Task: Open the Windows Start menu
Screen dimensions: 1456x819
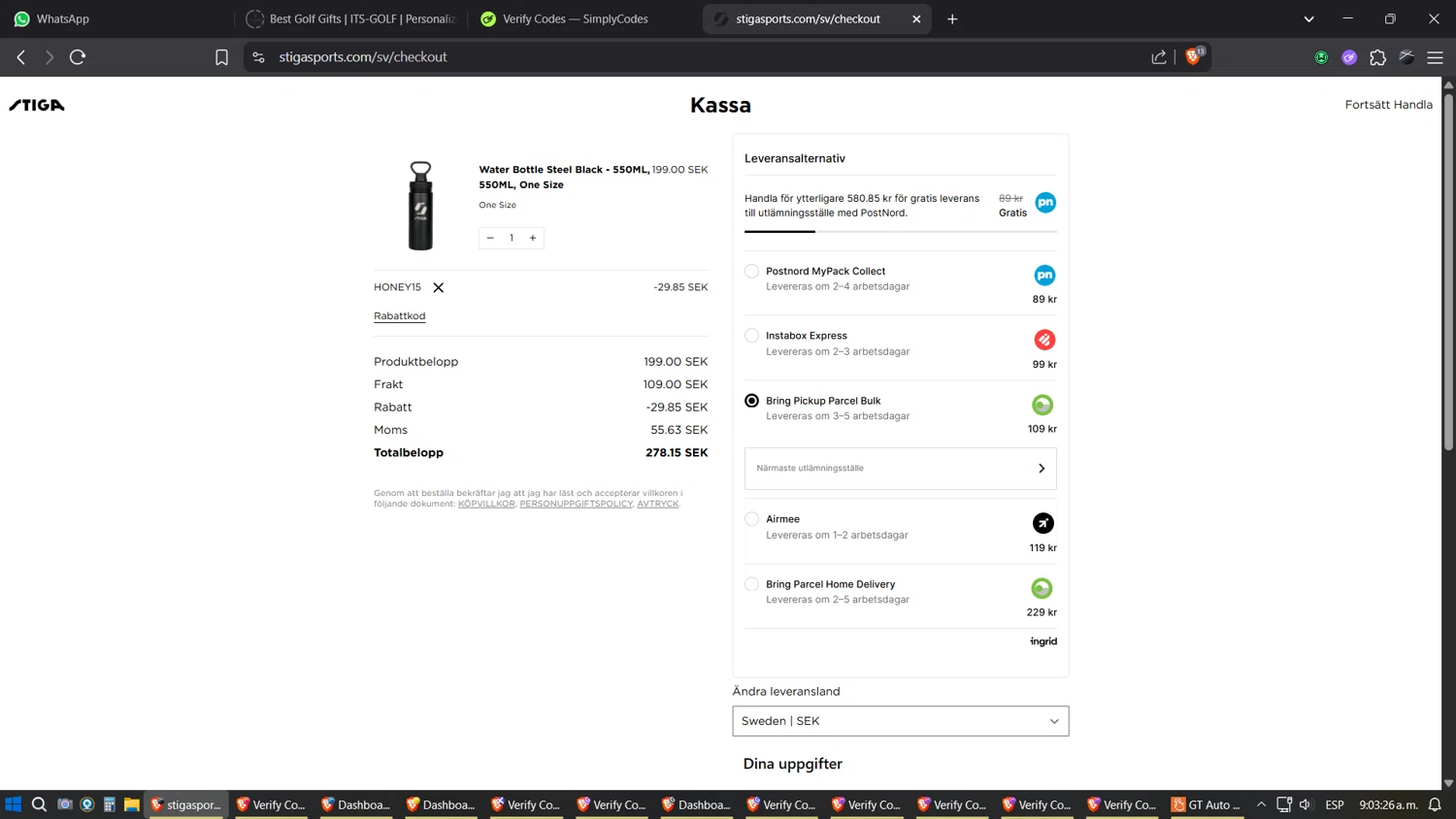Action: pos(13,804)
